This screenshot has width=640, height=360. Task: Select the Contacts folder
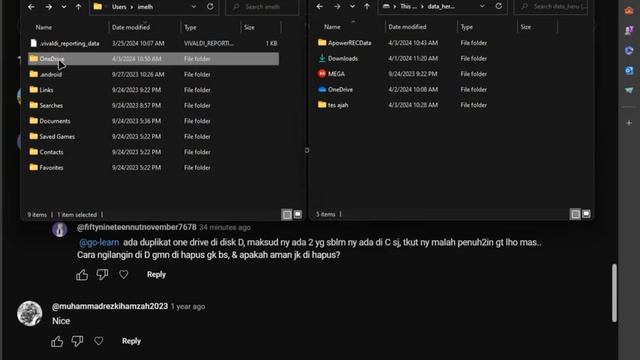(x=153, y=152)
